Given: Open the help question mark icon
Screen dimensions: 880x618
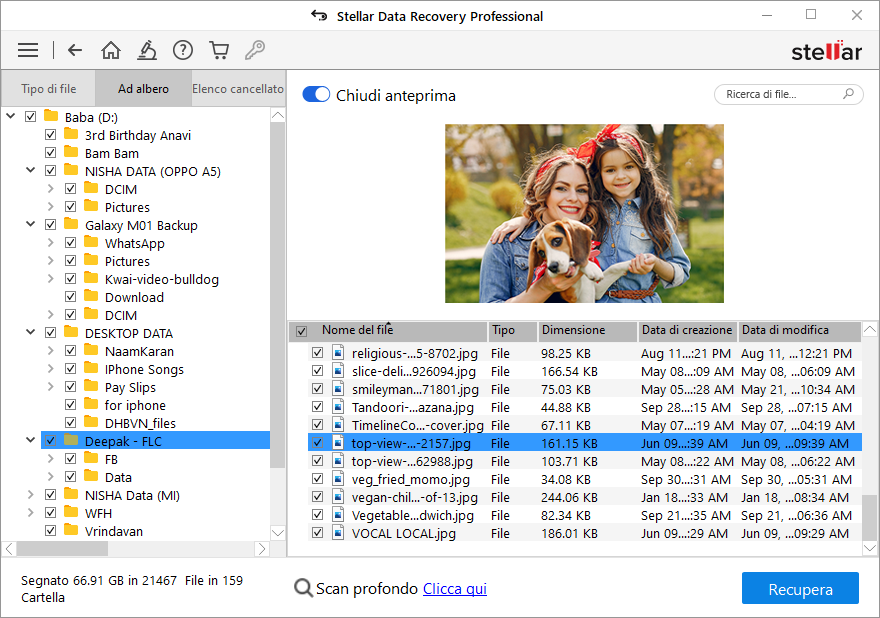Looking at the screenshot, I should (182, 50).
